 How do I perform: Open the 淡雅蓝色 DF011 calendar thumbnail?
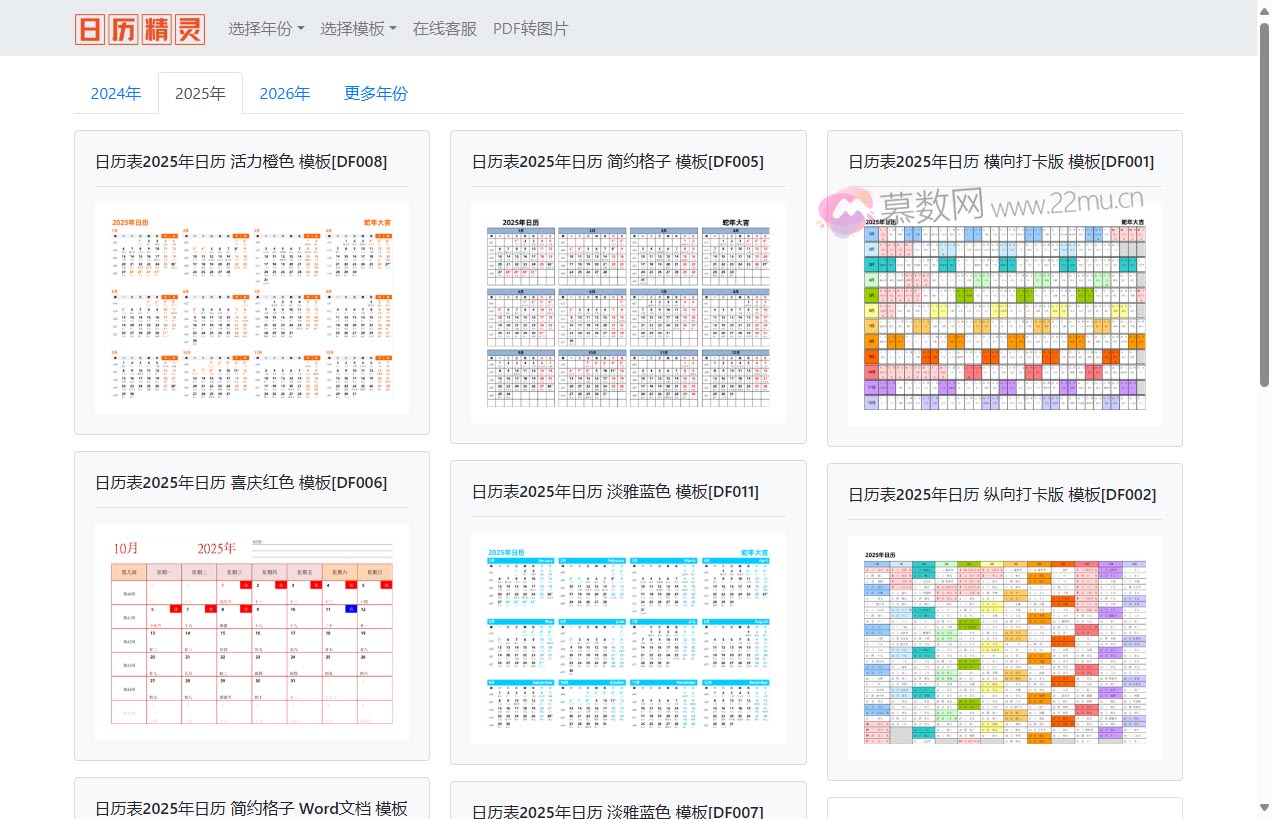tap(628, 638)
